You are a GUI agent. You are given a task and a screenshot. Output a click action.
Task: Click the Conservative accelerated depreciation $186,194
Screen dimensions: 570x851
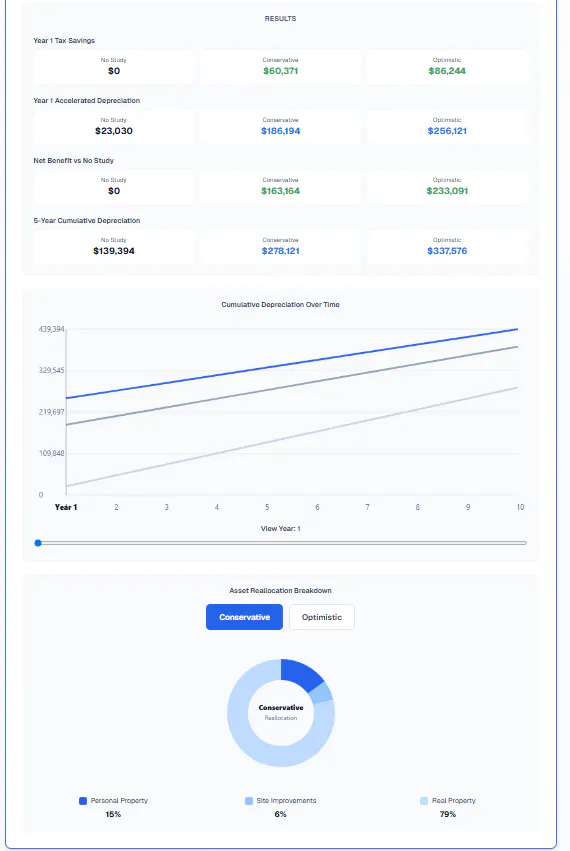click(x=281, y=131)
